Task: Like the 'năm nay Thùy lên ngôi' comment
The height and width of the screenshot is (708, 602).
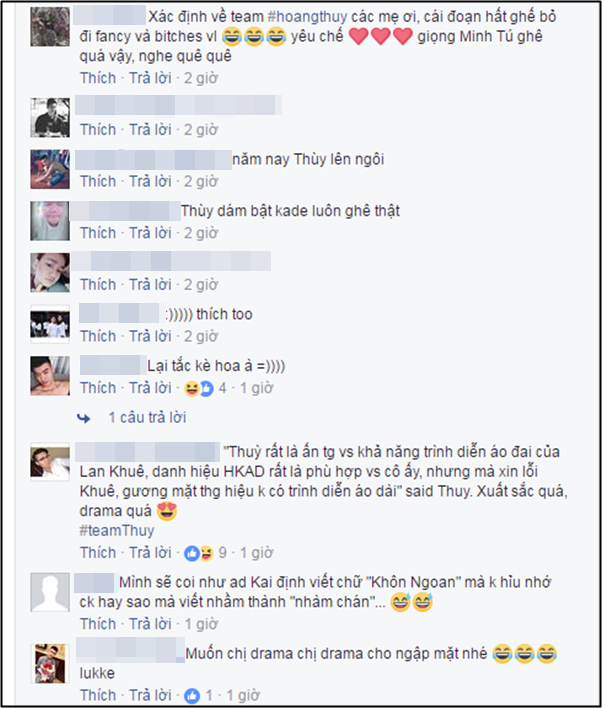Action: (x=98, y=182)
